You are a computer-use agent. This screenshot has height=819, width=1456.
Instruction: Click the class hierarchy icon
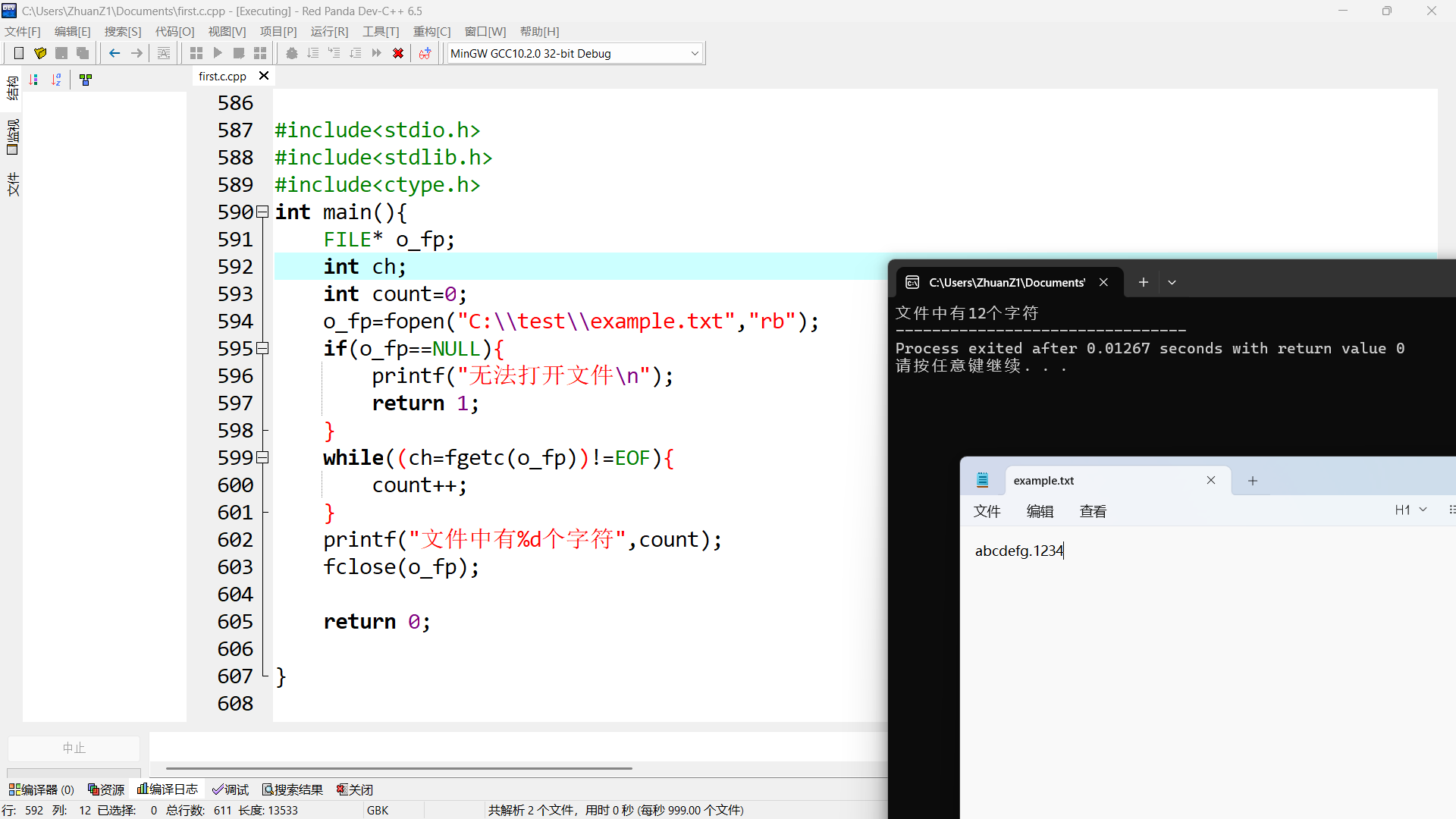86,80
